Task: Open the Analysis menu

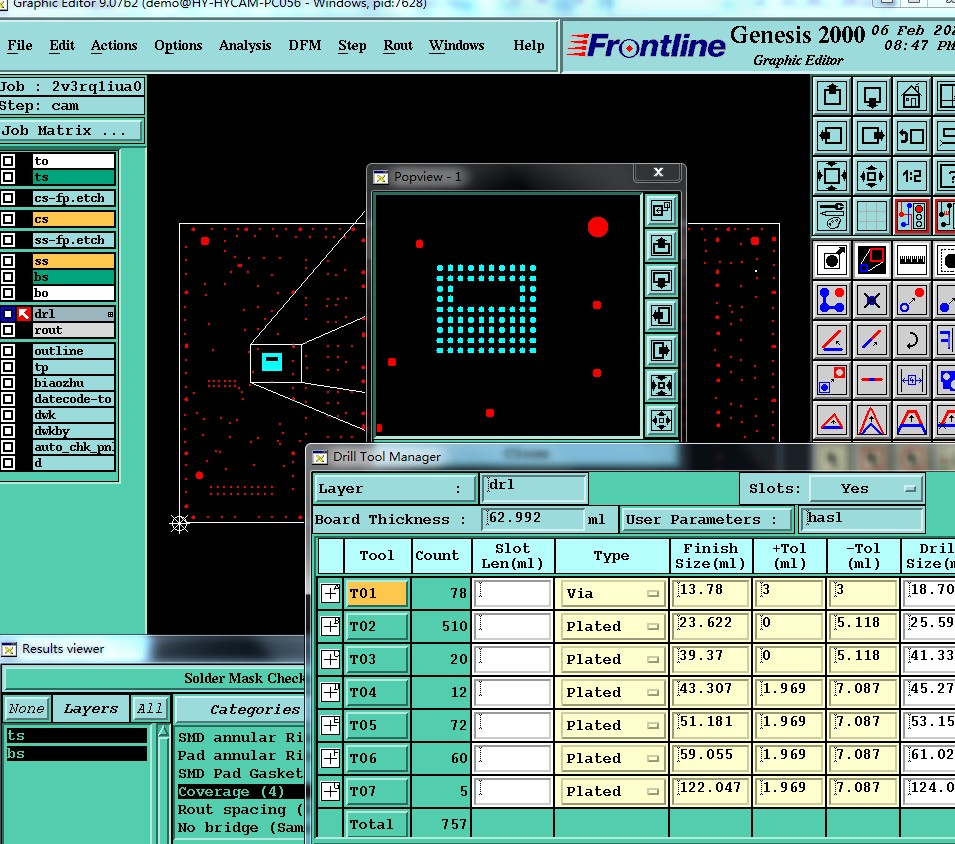Action: pos(245,46)
